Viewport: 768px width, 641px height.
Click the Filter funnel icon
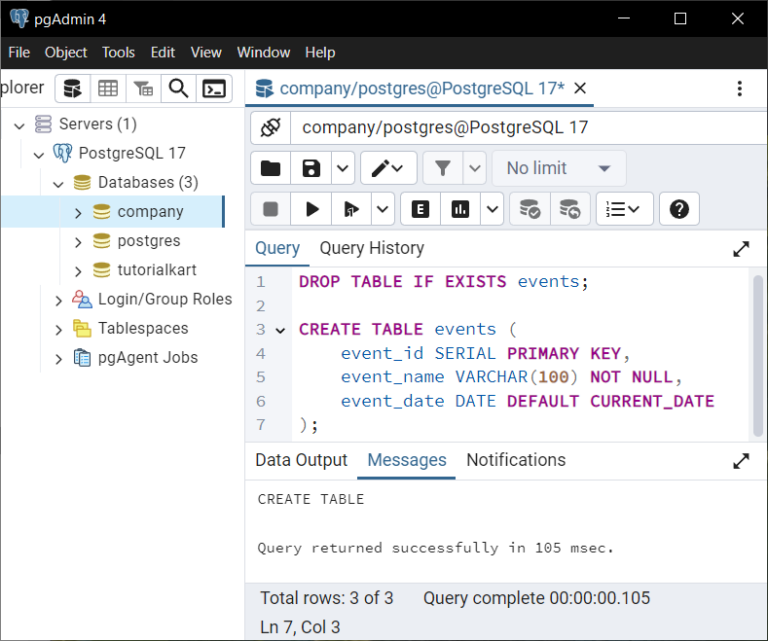[443, 168]
